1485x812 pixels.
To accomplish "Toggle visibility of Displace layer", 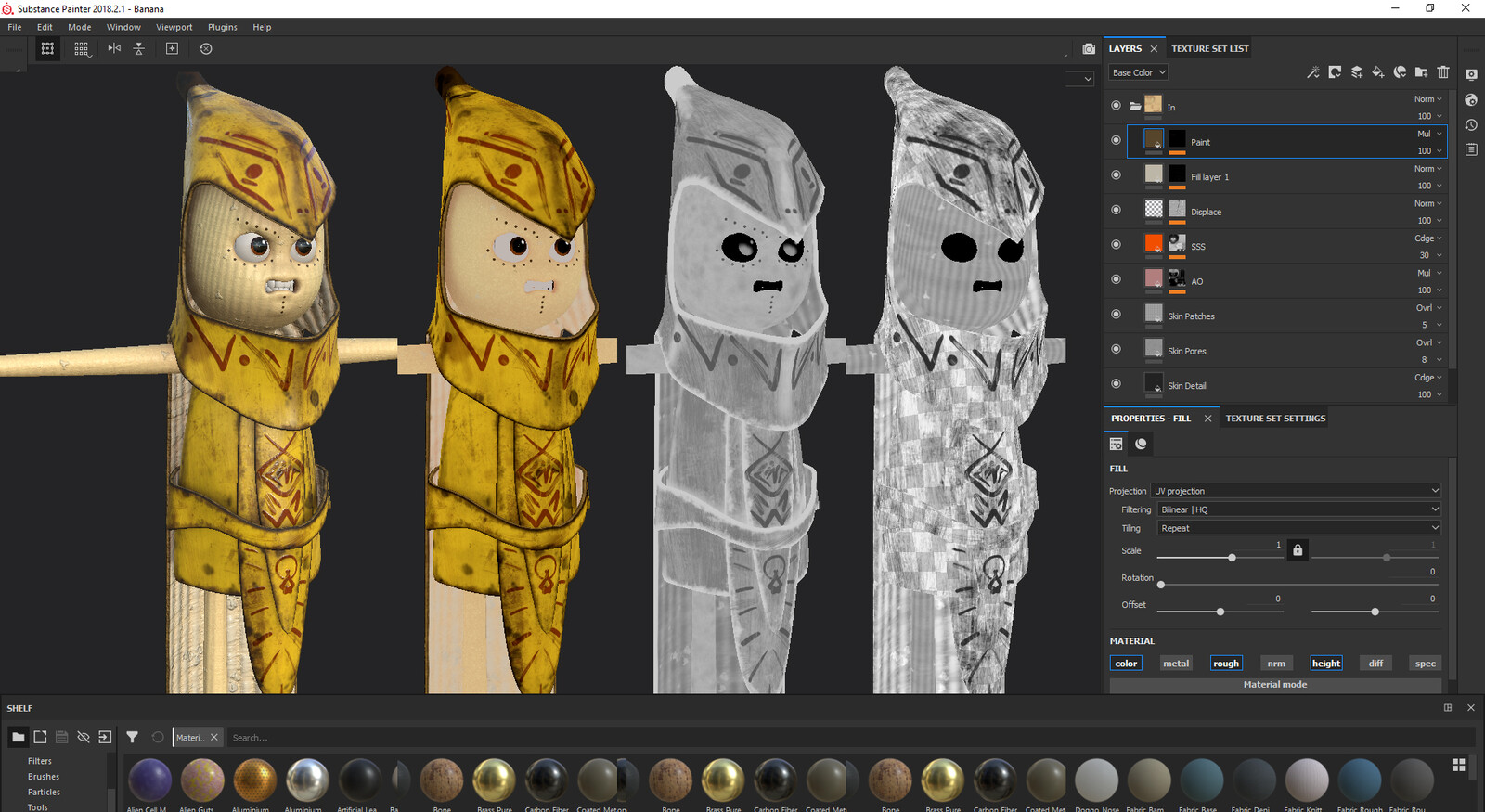I will [x=1116, y=210].
